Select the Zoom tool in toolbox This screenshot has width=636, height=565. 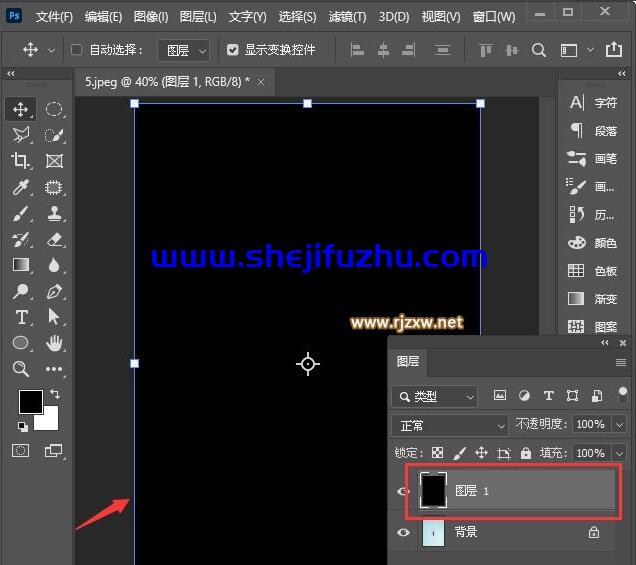tap(20, 369)
